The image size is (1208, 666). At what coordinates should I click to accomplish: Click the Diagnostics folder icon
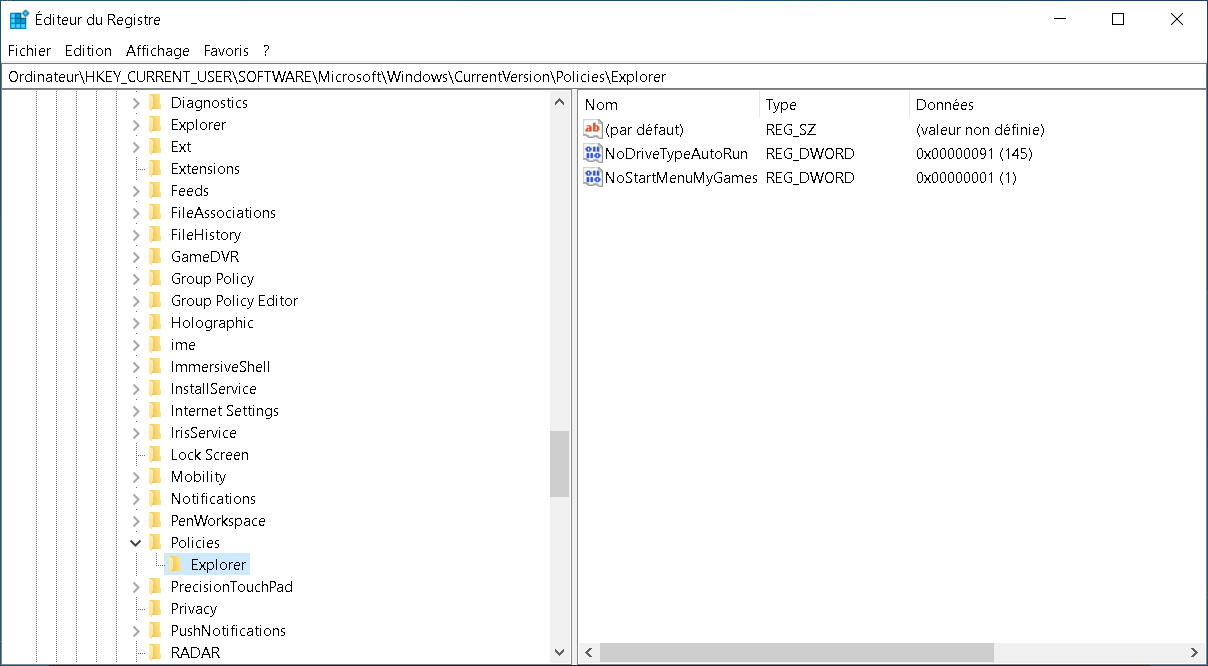[155, 103]
